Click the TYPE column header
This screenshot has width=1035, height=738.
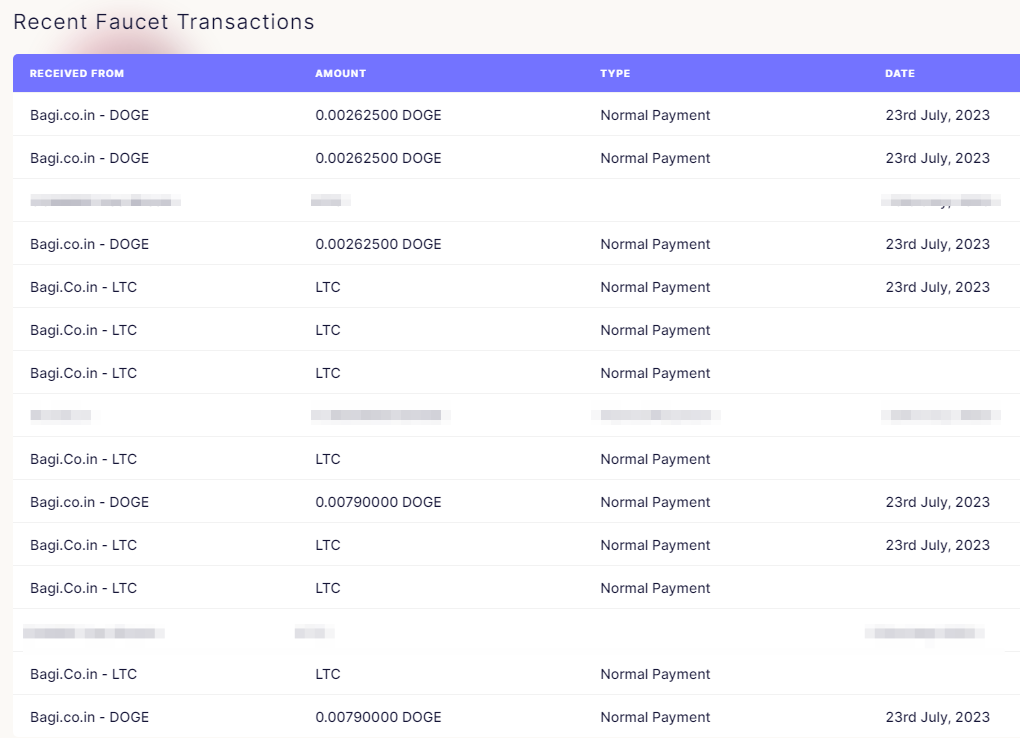(x=615, y=74)
